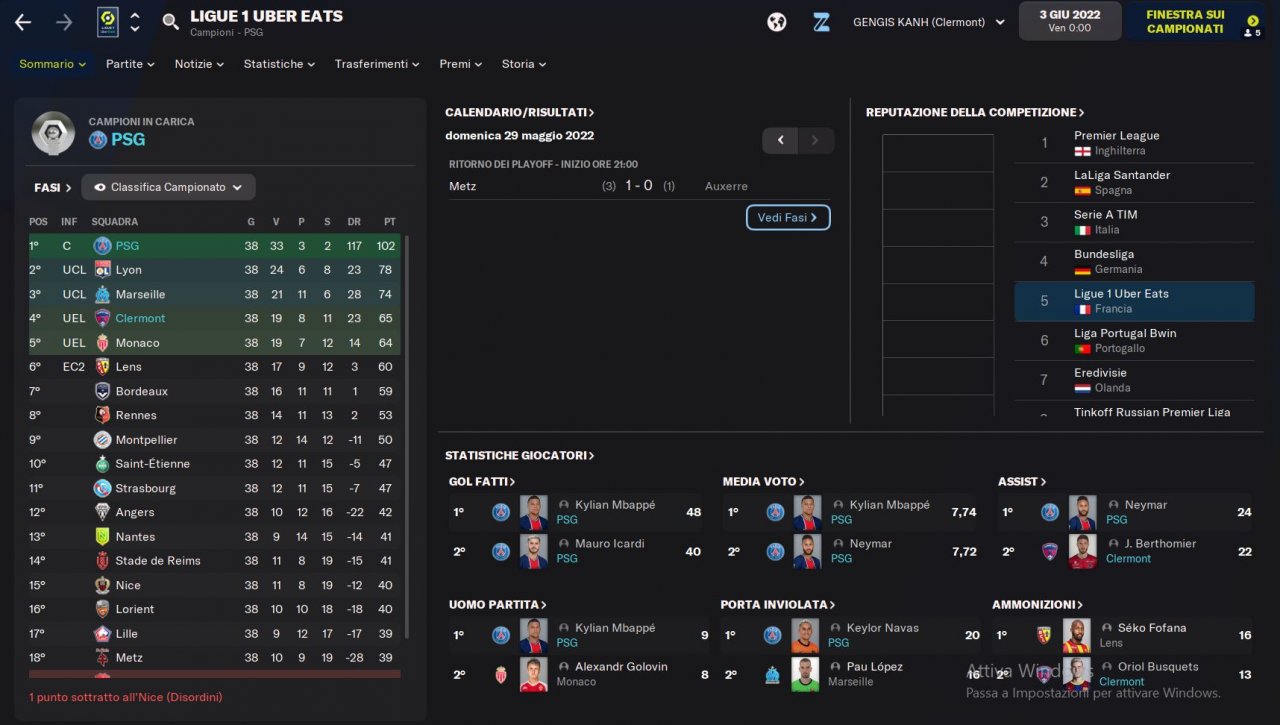The width and height of the screenshot is (1280, 725).
Task: Click the Montpellier crest in the league table
Action: point(102,440)
